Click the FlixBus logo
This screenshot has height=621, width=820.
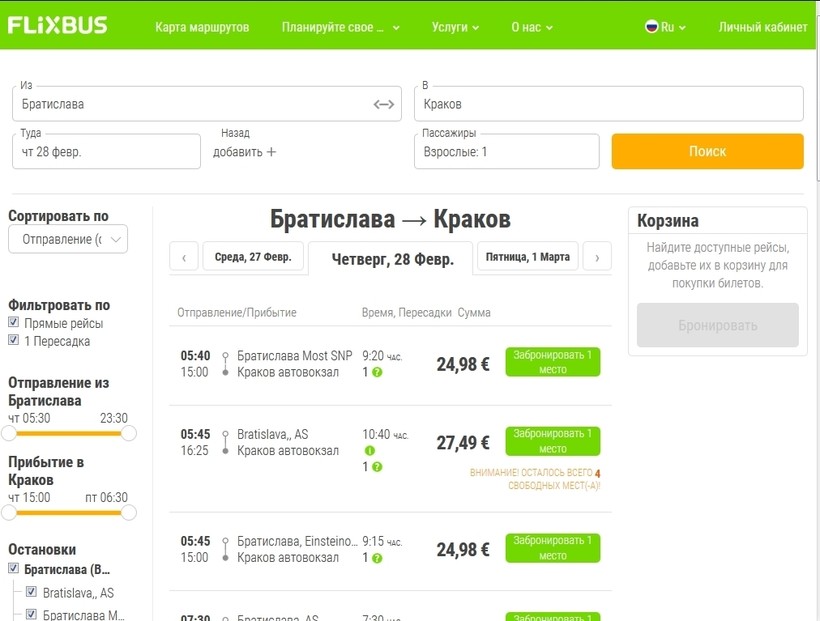[x=57, y=26]
